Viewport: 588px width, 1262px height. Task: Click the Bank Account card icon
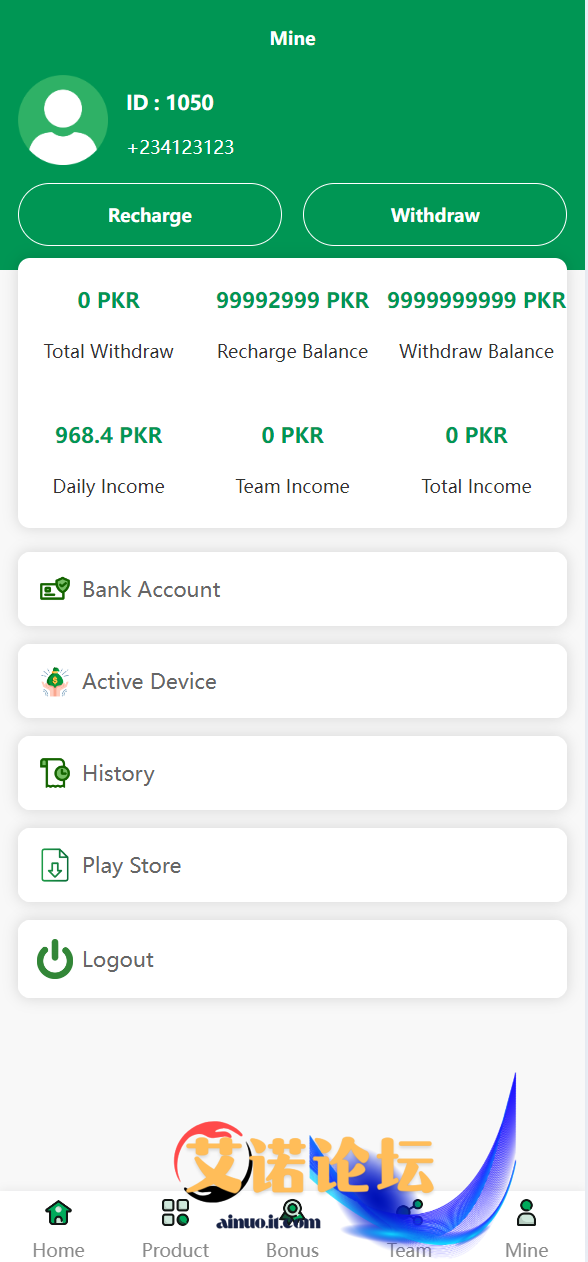(55, 589)
